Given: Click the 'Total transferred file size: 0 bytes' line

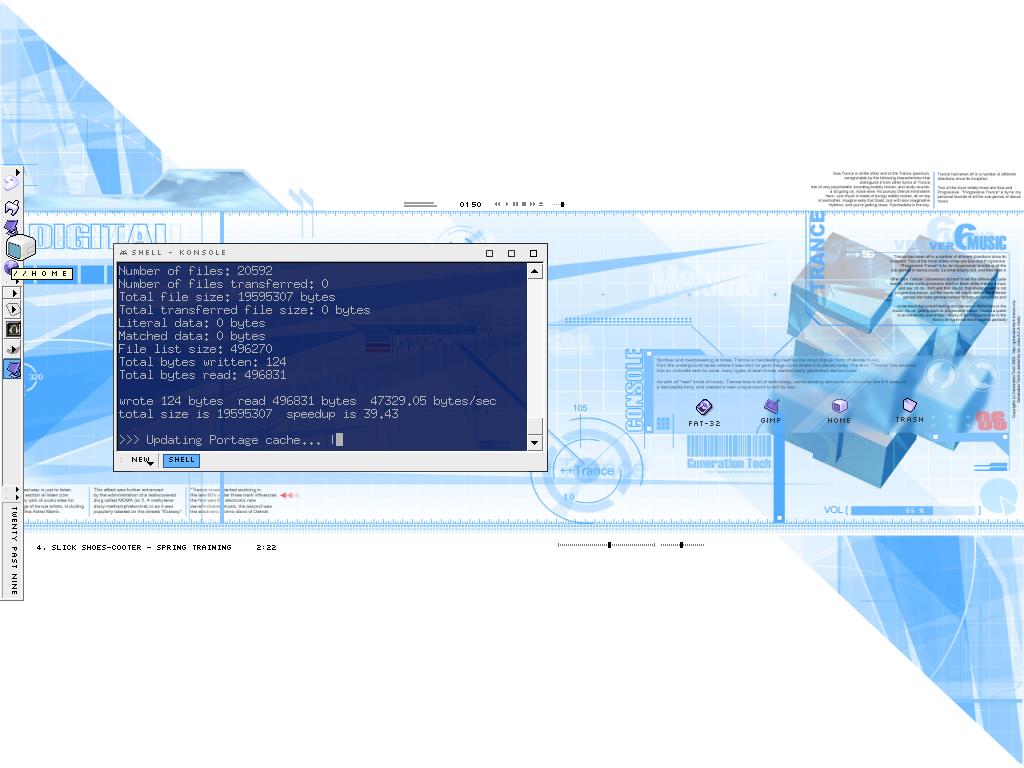Looking at the screenshot, I should [244, 310].
